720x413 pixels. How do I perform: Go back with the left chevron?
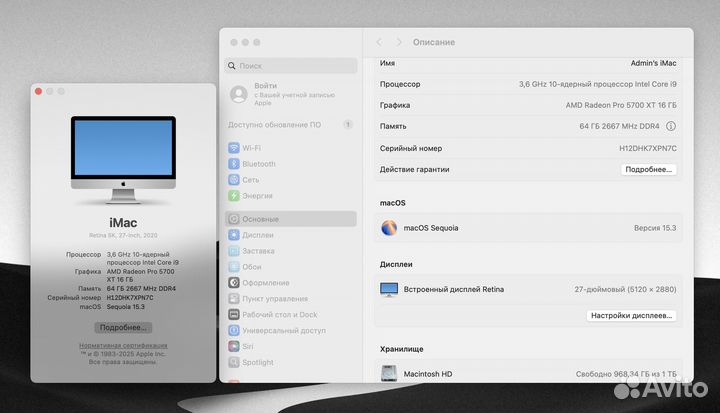click(379, 42)
